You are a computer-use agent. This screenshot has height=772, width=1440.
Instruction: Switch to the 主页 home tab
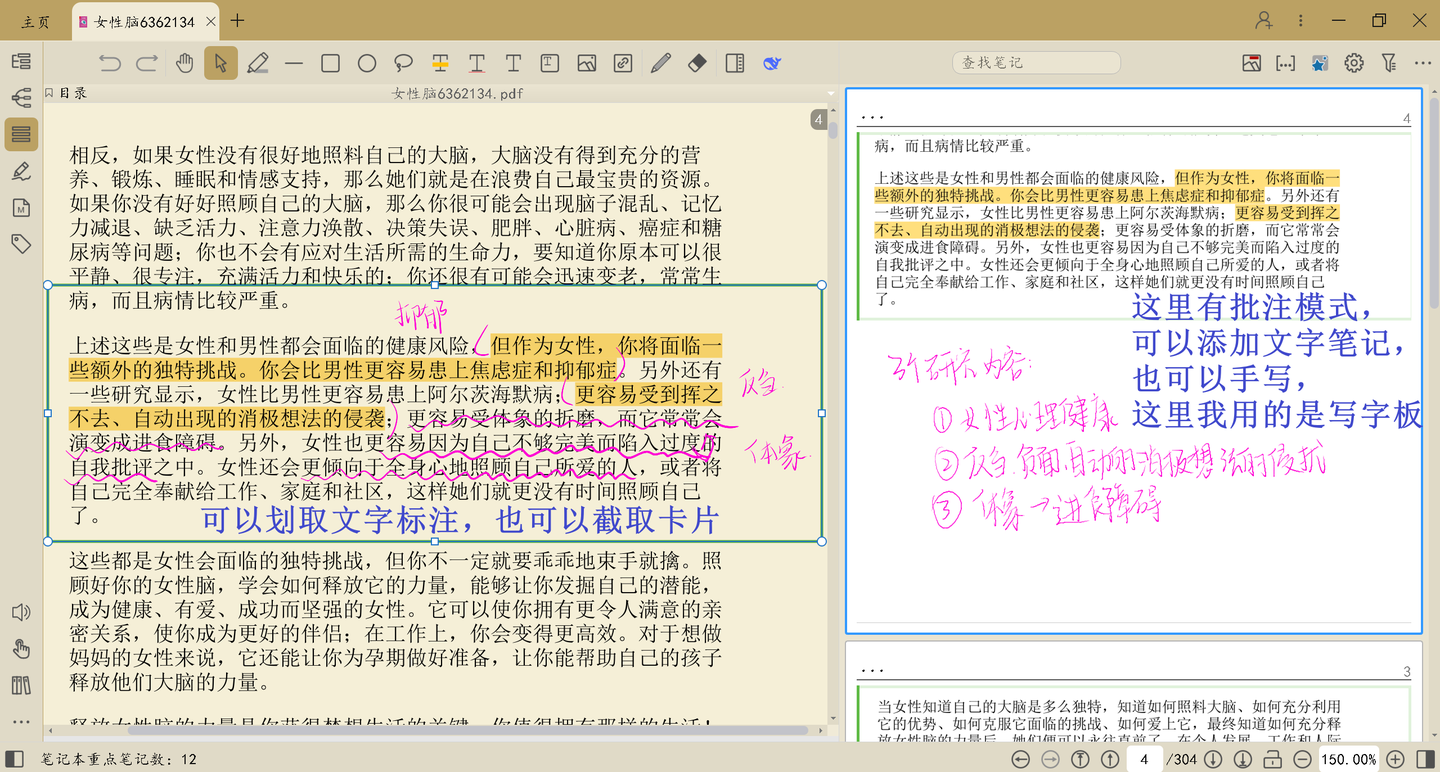point(33,20)
